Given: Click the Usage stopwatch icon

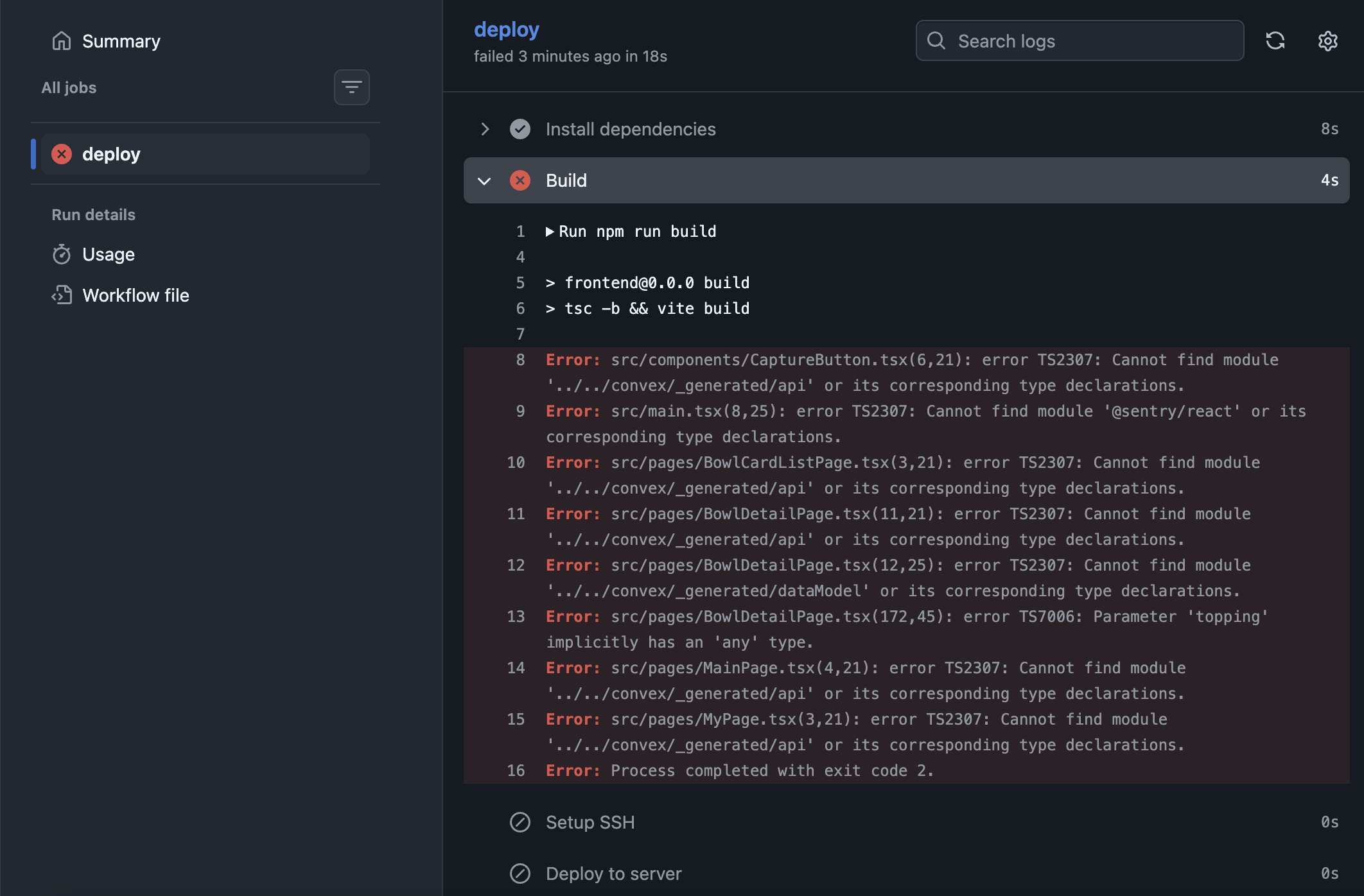Looking at the screenshot, I should click(x=62, y=255).
